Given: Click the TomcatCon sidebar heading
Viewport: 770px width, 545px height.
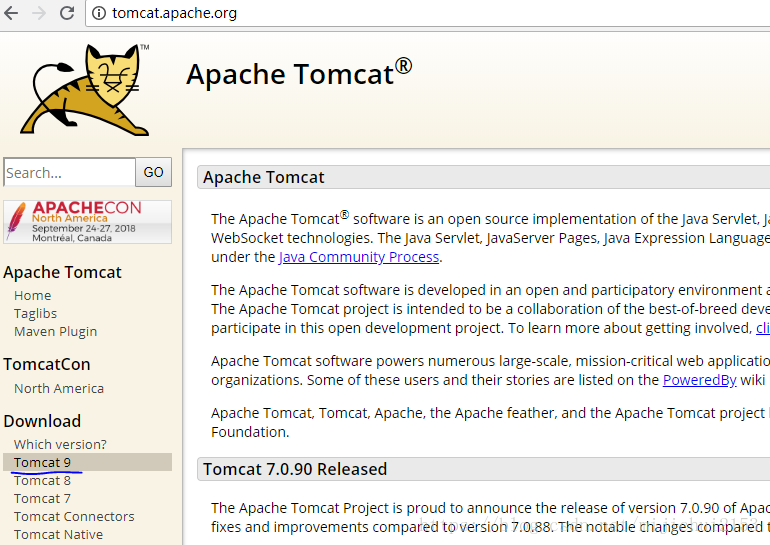Looking at the screenshot, I should click(x=47, y=364).
